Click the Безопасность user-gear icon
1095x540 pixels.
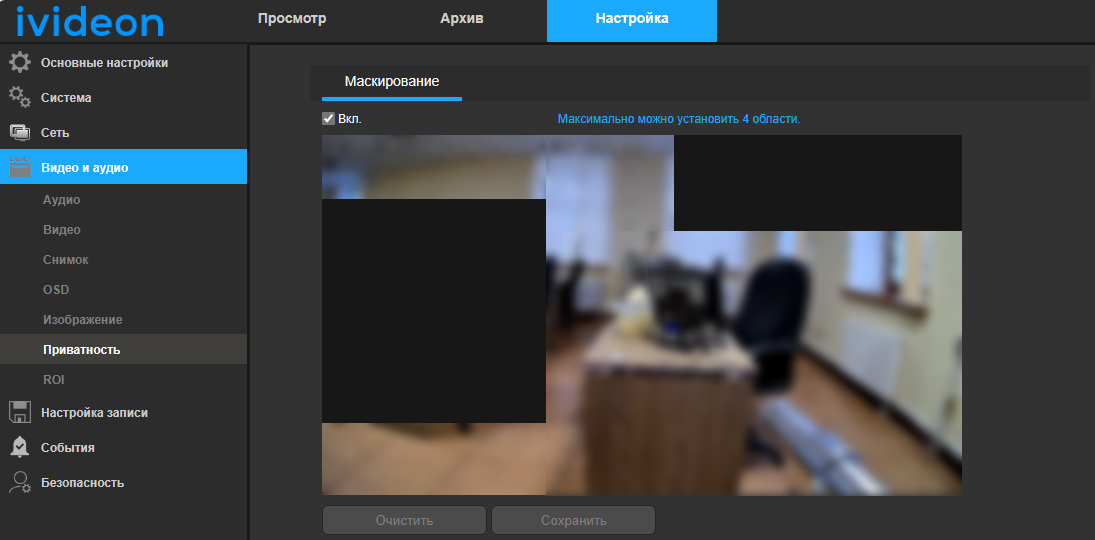pos(20,482)
